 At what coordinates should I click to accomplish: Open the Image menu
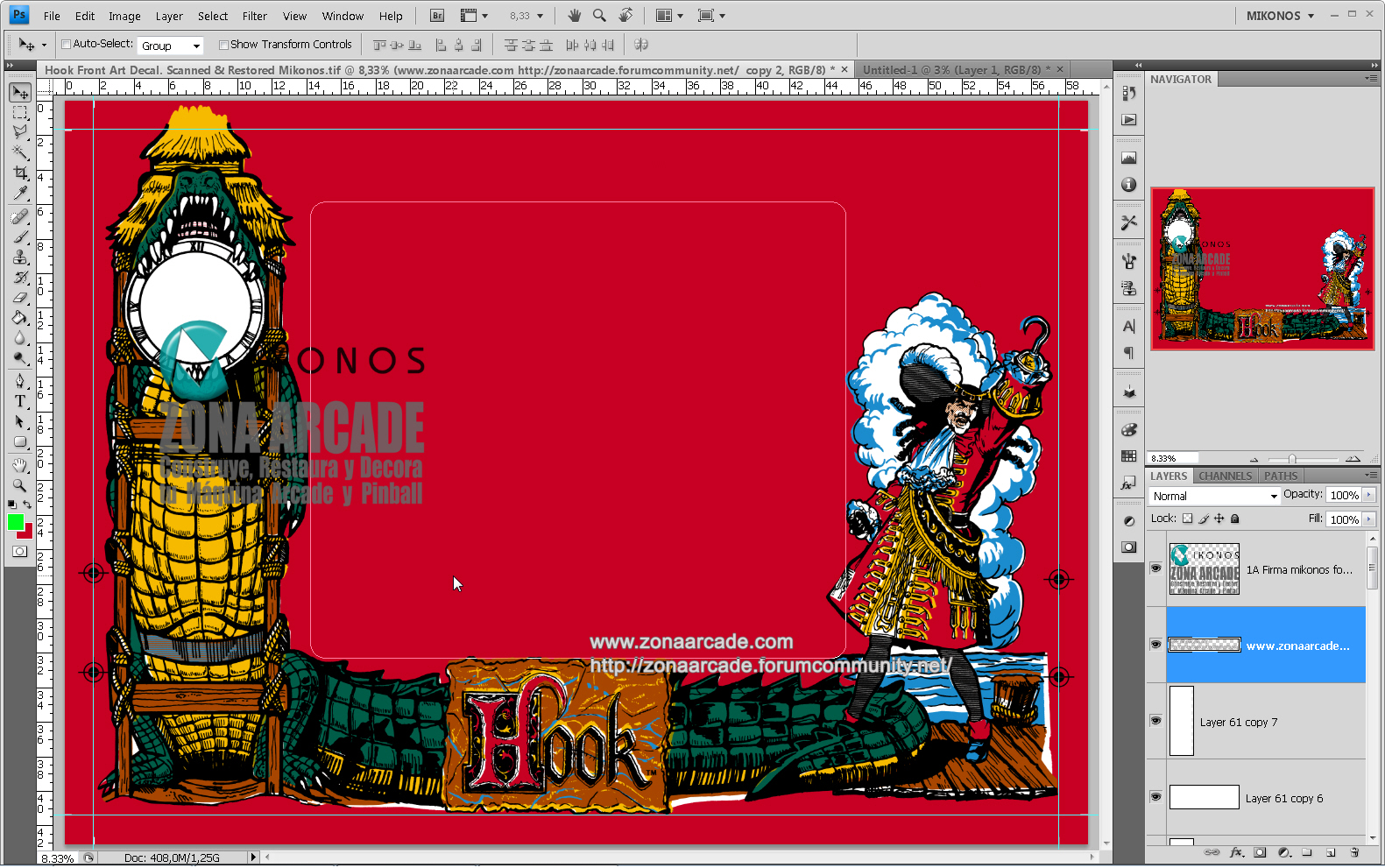[124, 16]
